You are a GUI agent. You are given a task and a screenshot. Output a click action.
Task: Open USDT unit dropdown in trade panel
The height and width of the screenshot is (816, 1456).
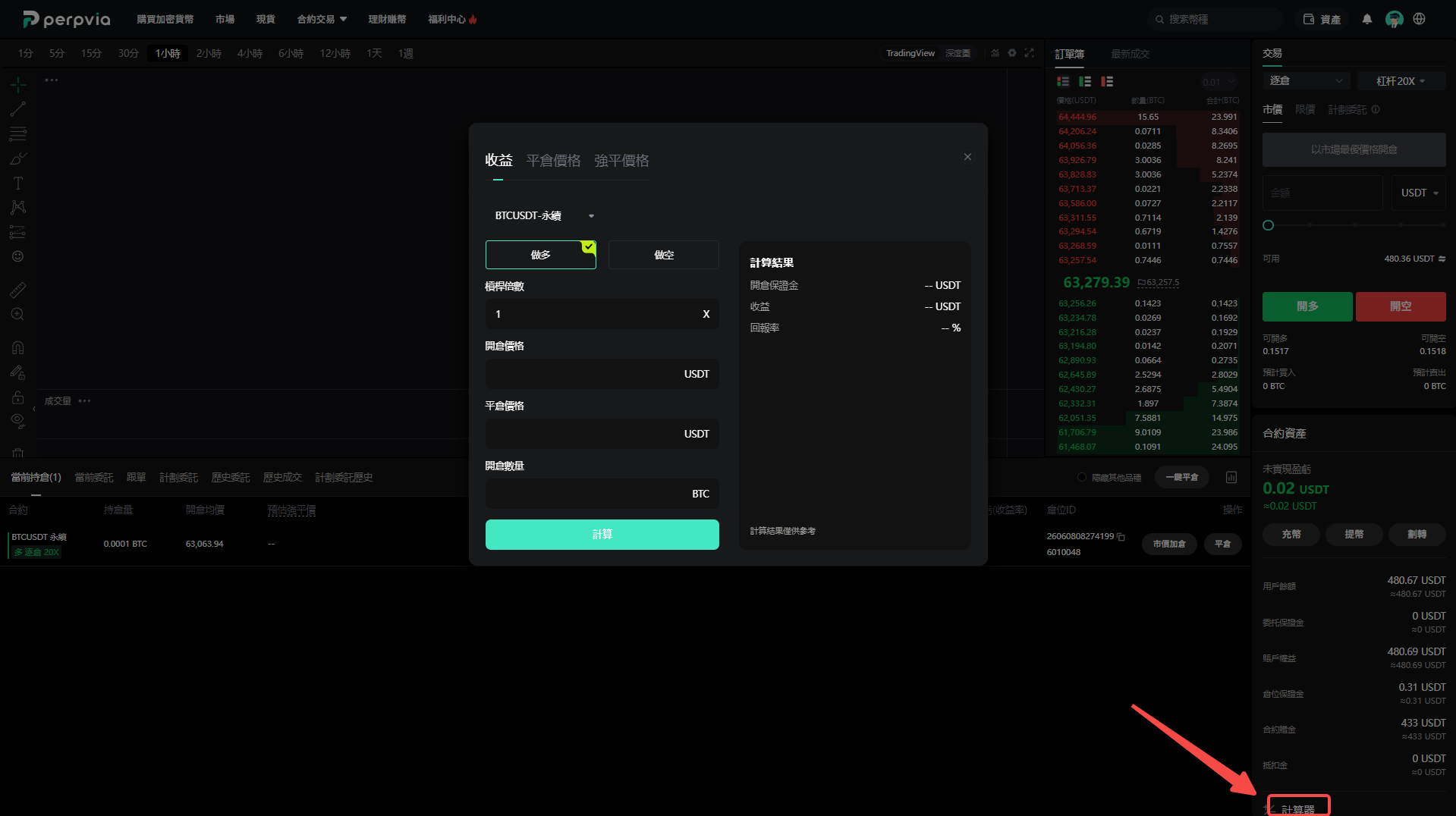click(x=1419, y=193)
